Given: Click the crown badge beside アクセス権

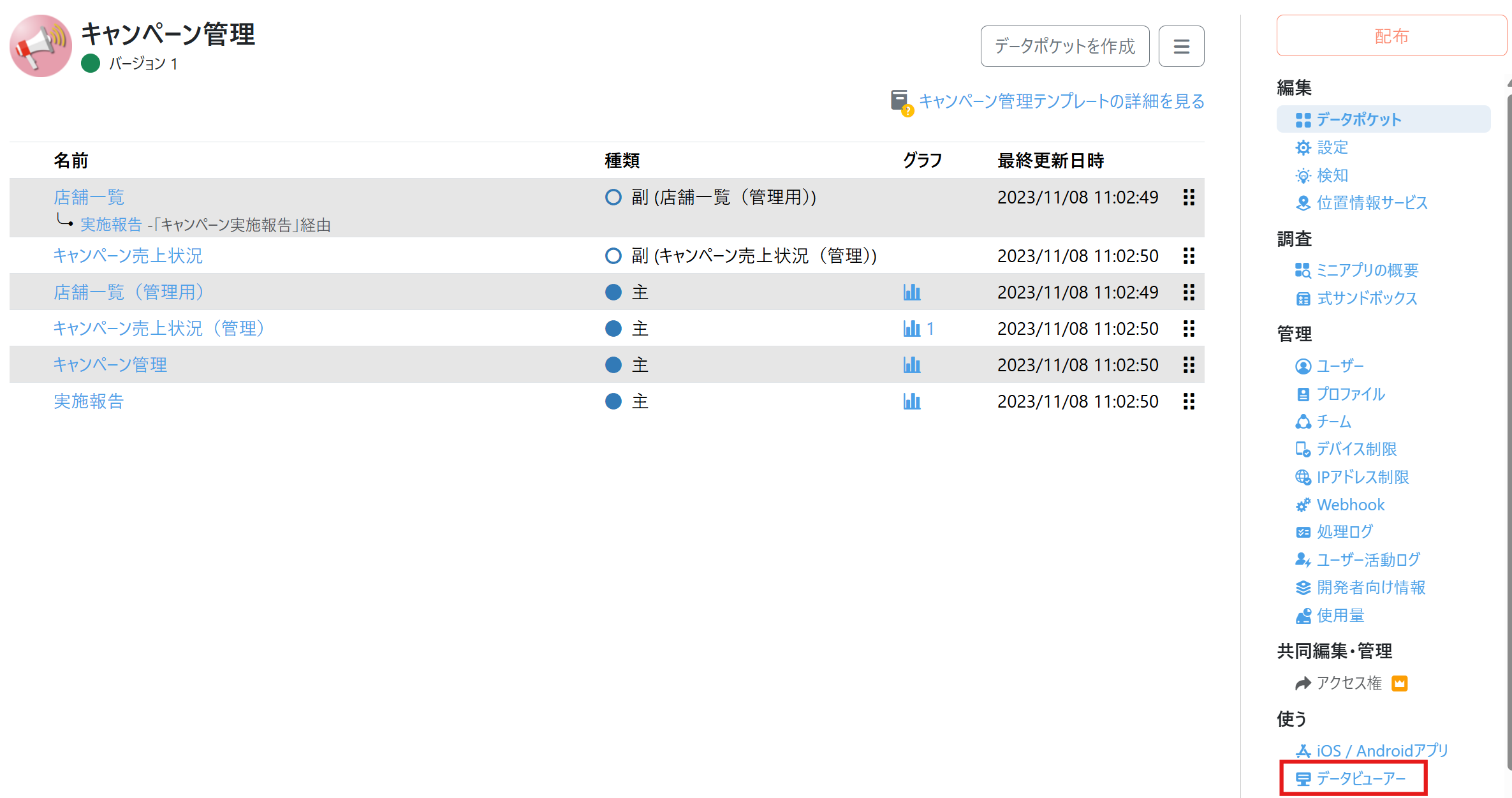Looking at the screenshot, I should [x=1400, y=683].
